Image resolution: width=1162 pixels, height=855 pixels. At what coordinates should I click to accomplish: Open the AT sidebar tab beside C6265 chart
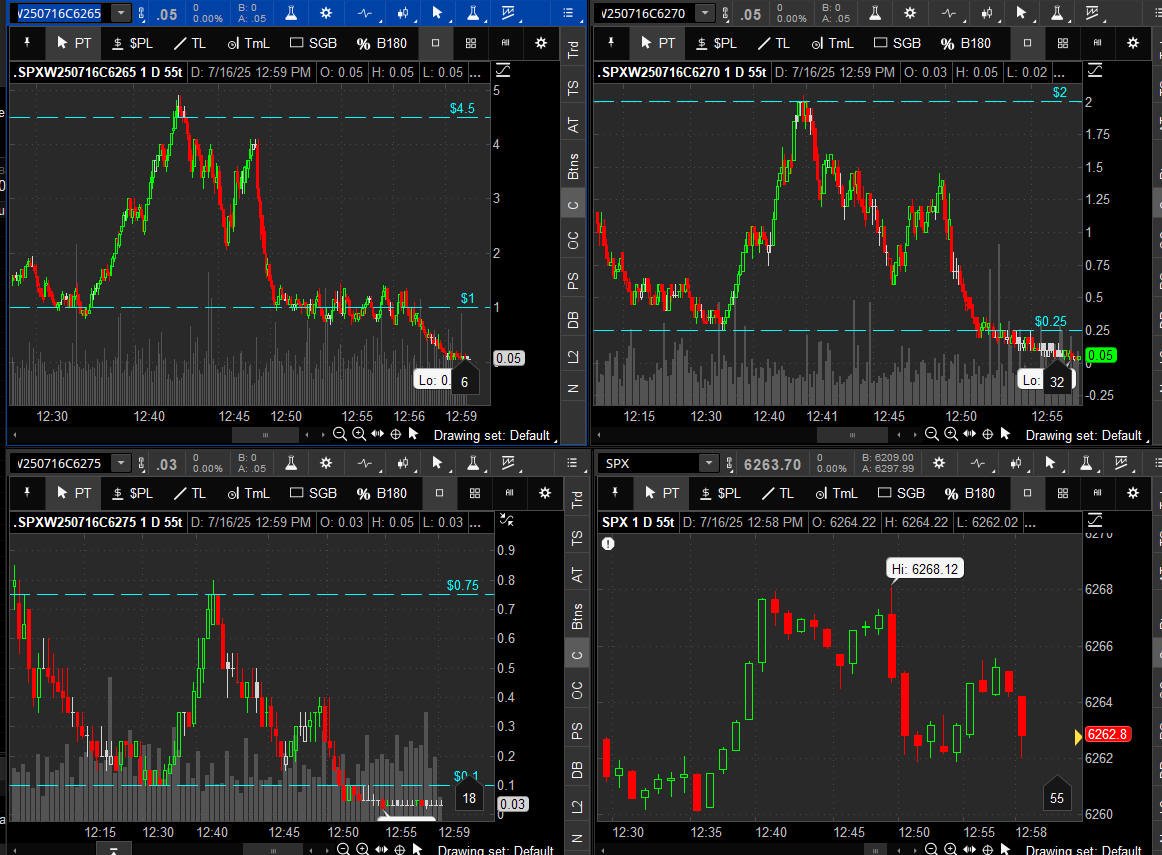574,126
